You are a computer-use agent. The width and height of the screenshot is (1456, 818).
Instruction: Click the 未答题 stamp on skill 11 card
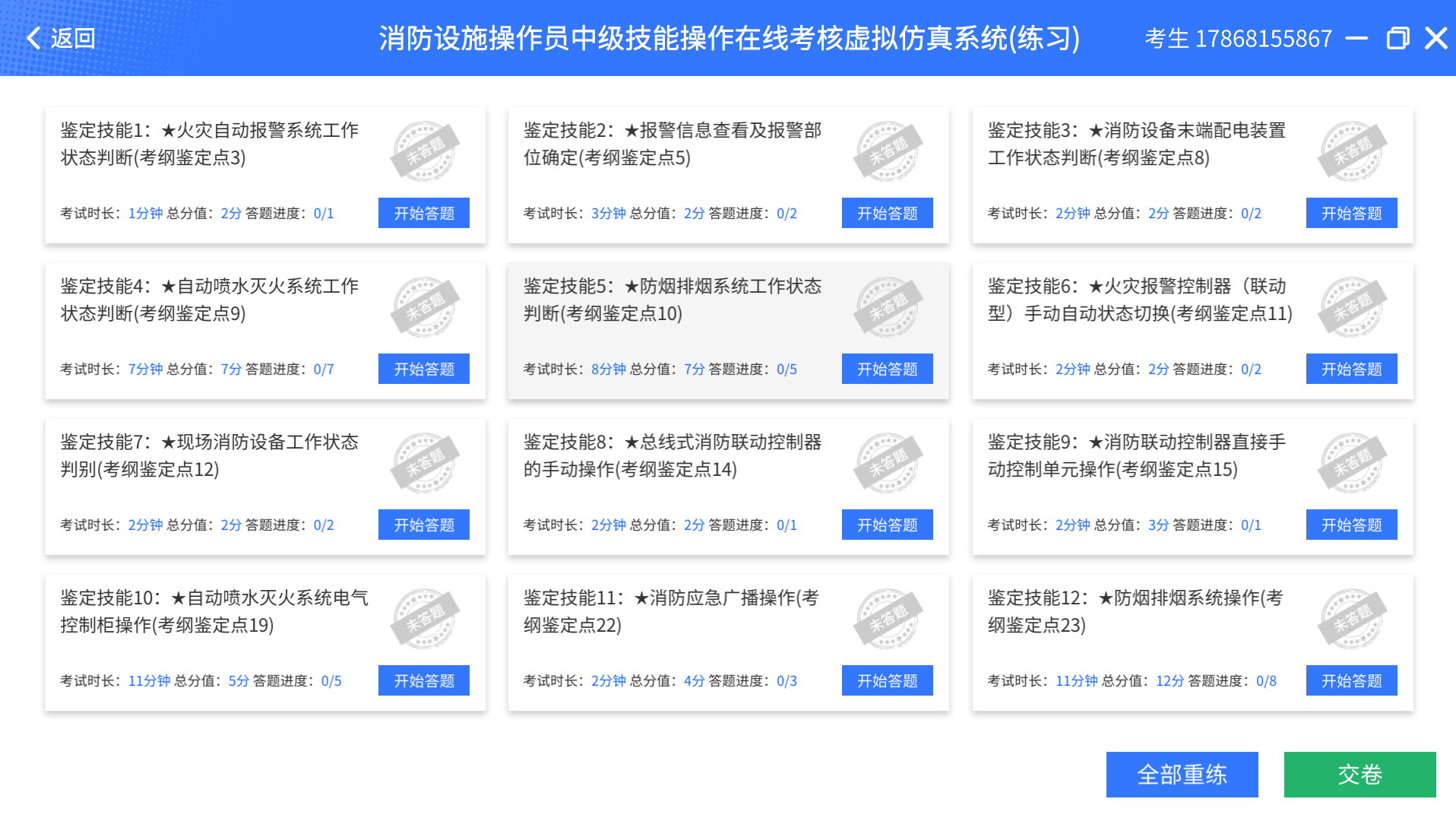pyautogui.click(x=888, y=619)
